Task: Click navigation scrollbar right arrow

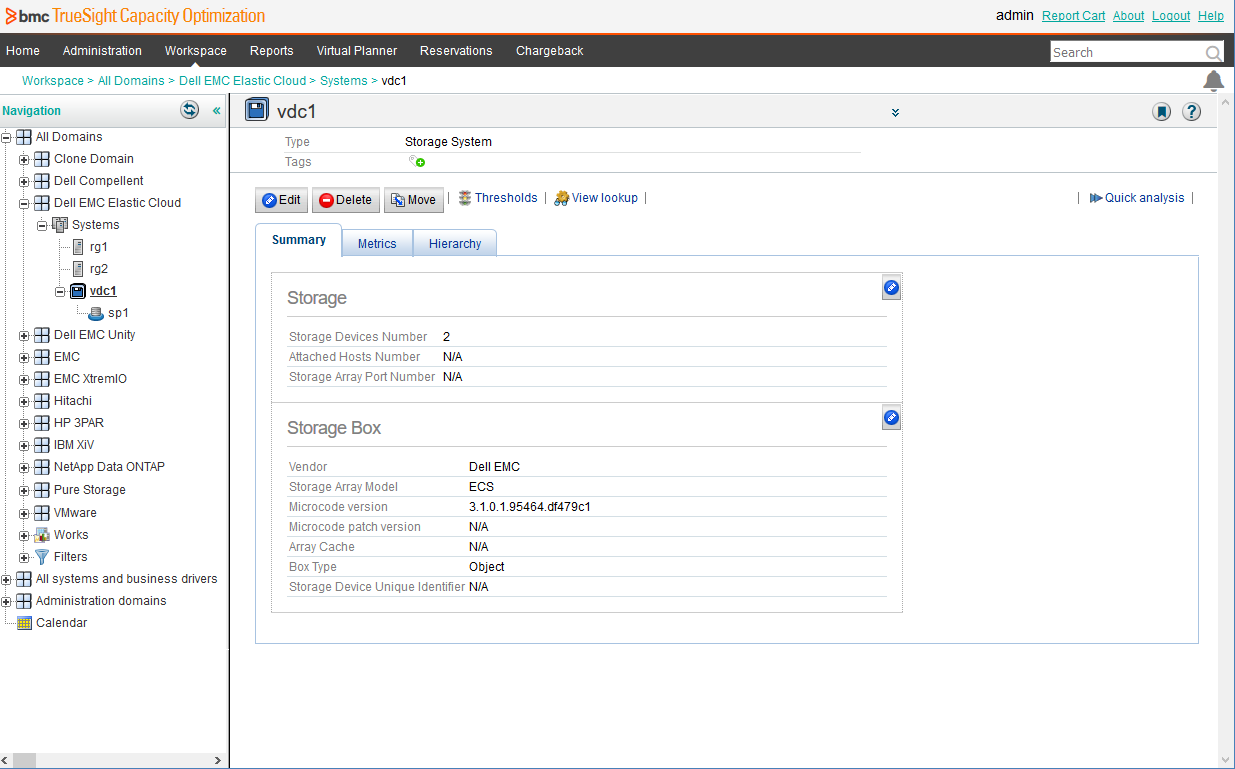Action: 218,761
